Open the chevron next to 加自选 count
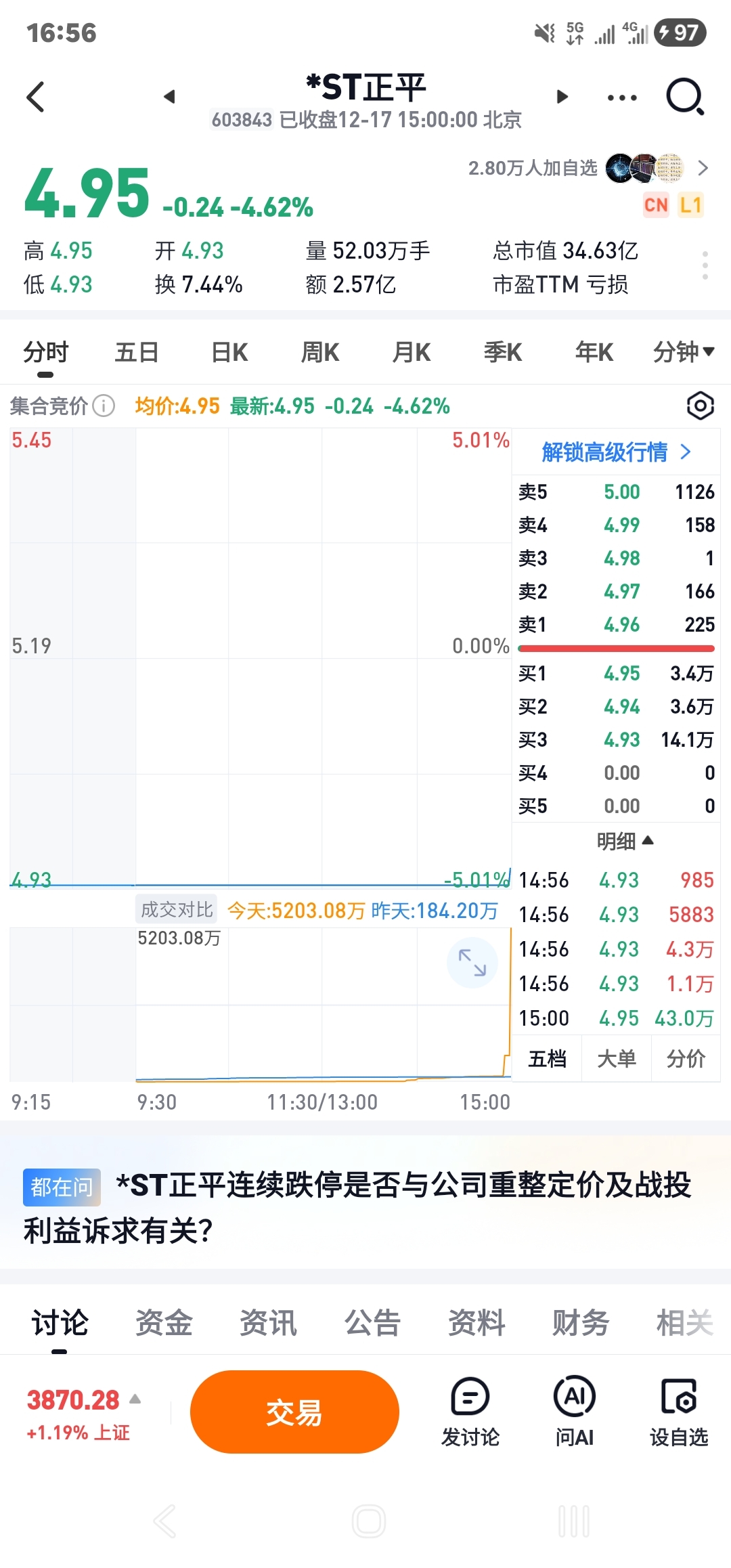This screenshot has width=731, height=1568. [703, 168]
